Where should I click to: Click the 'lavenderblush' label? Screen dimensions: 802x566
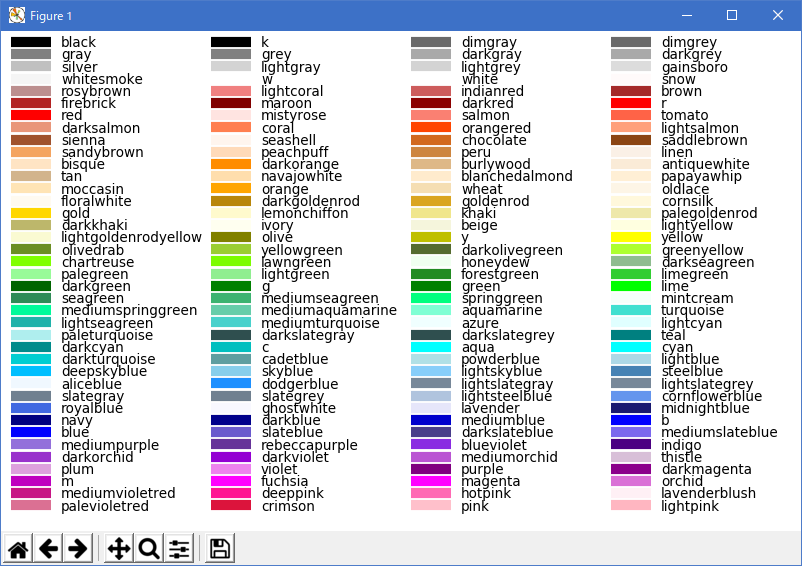[x=708, y=493]
